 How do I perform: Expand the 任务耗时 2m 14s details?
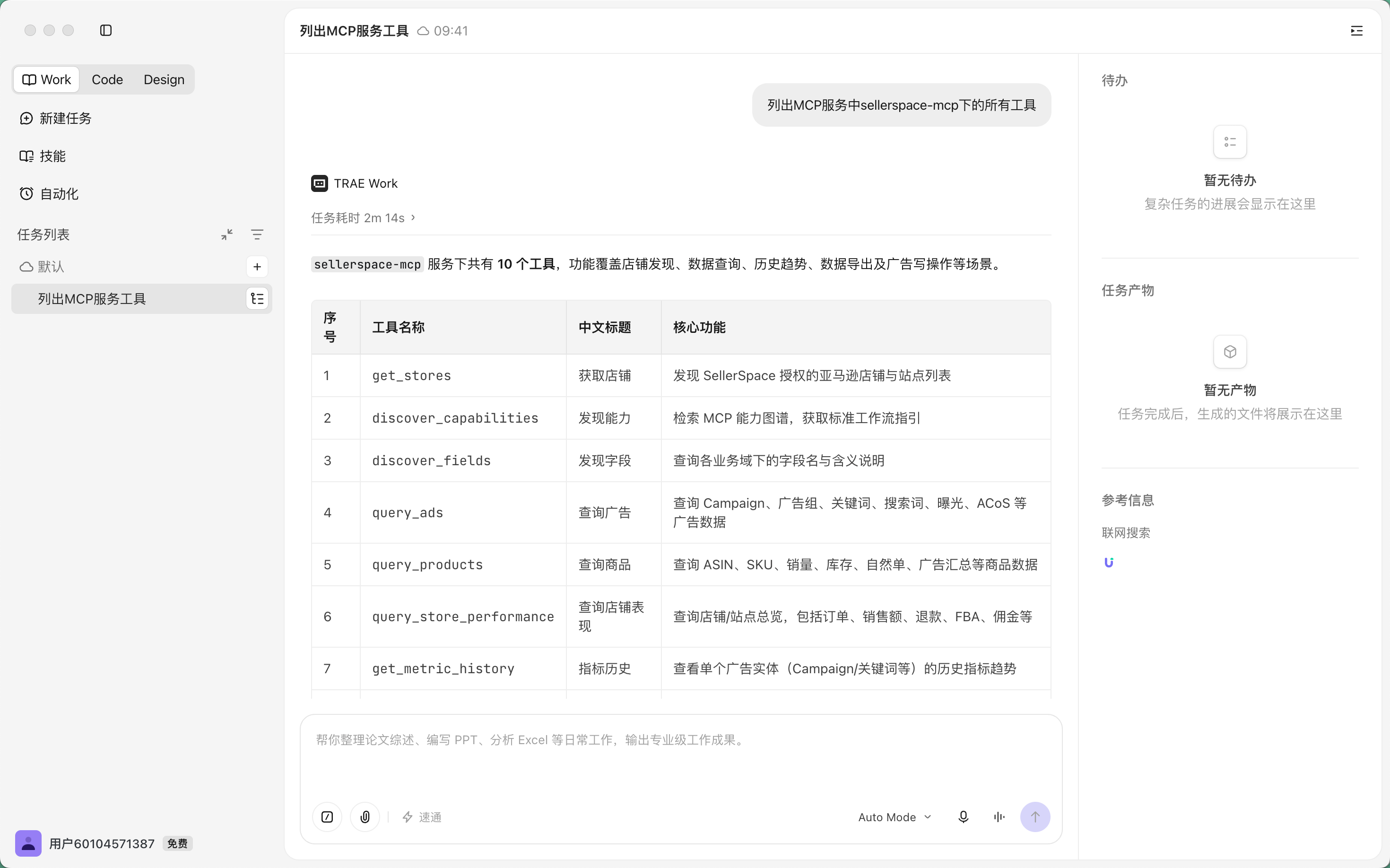(364, 217)
